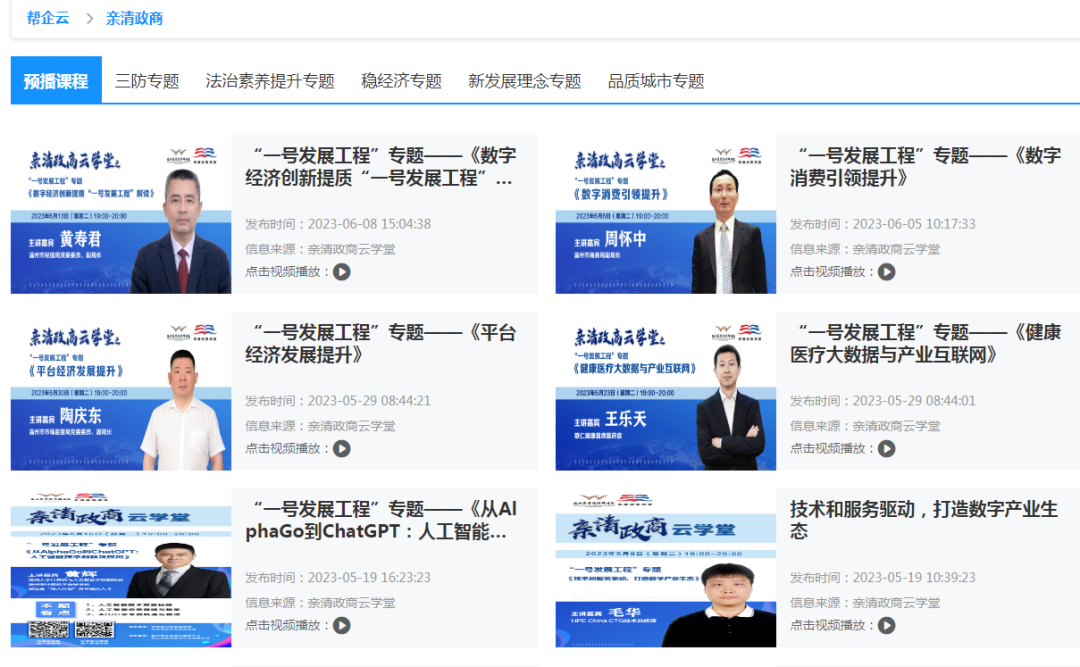Play the 数字经济创新提质 course video

tap(341, 271)
